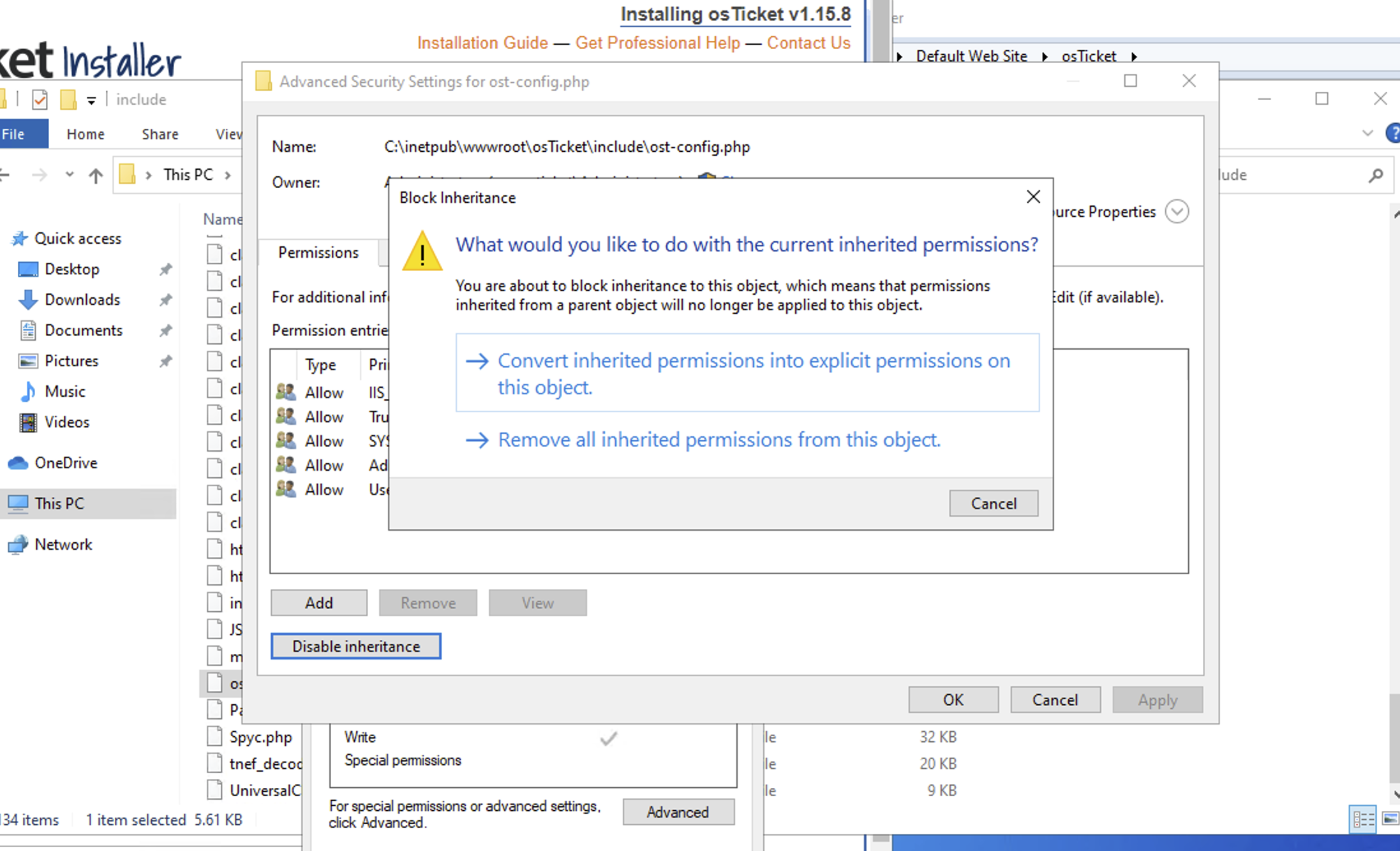Viewport: 1400px width, 851px height.
Task: Cancel the Block Inheritance dialog
Action: [x=993, y=503]
